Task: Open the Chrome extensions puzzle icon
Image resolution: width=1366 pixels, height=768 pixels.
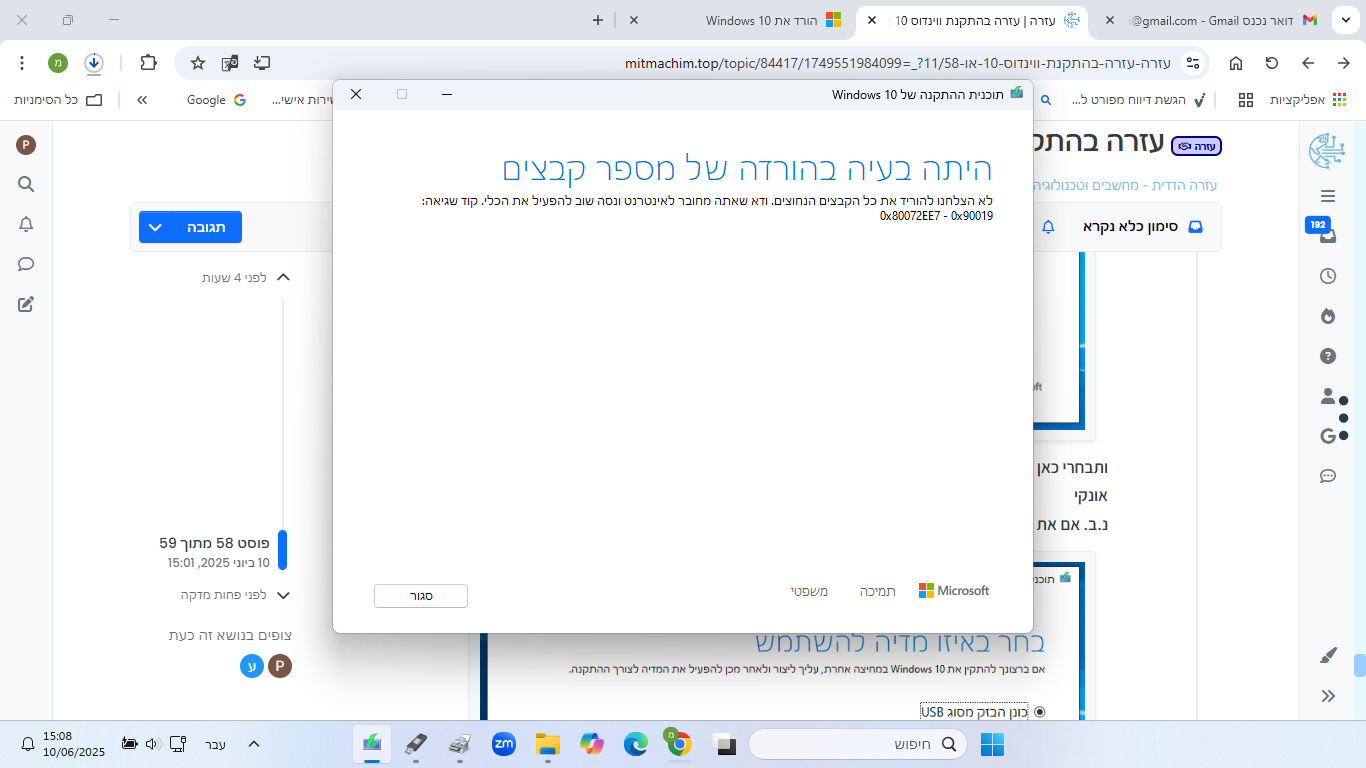Action: coord(148,63)
